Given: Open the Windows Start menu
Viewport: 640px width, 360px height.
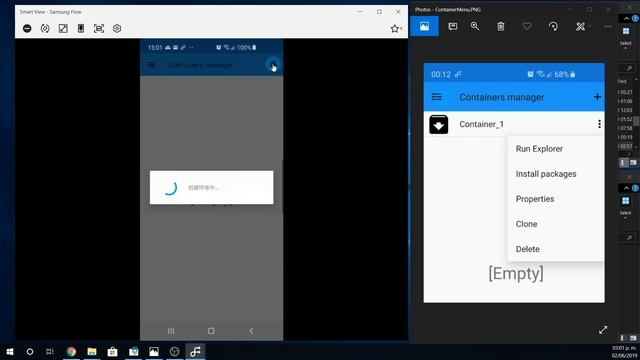Looking at the screenshot, I should (10, 351).
